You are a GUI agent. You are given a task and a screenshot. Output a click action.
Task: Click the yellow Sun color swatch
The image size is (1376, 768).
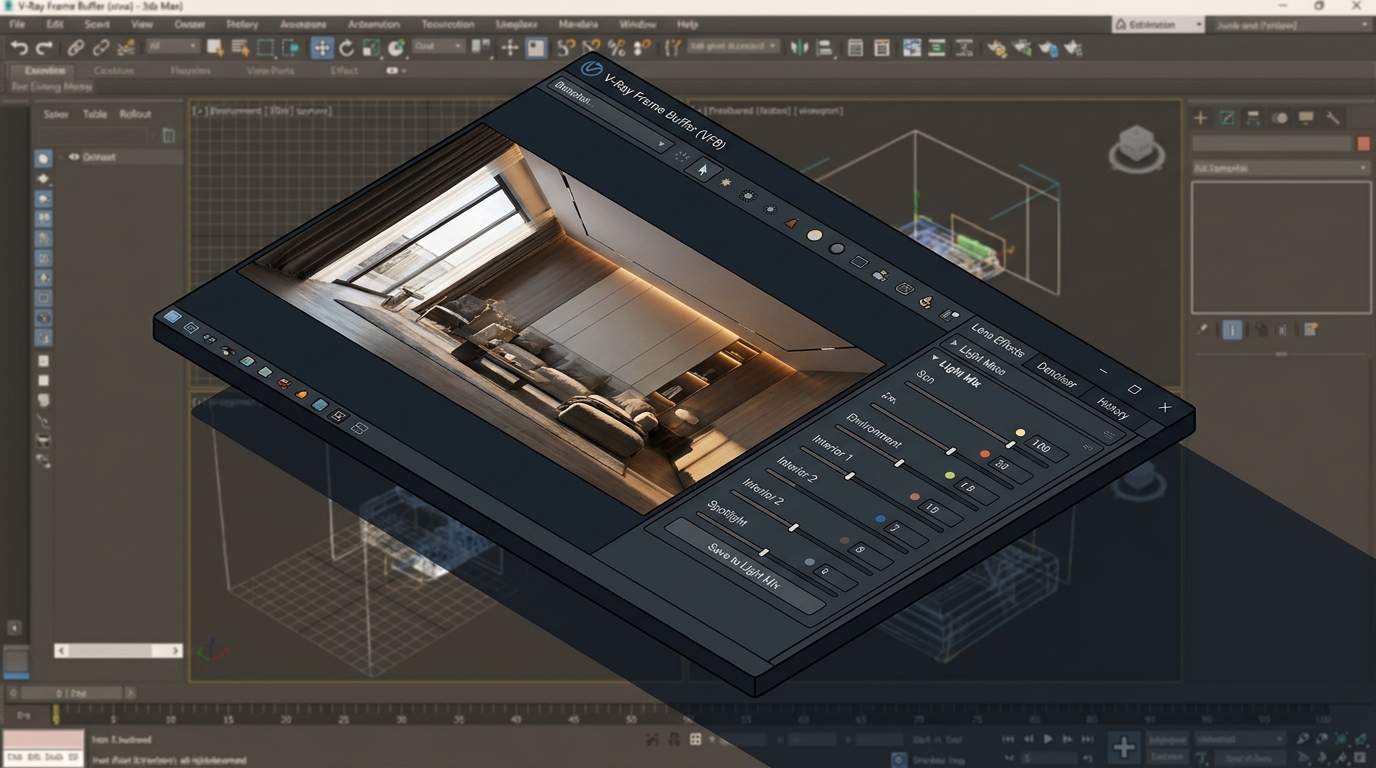point(1020,433)
